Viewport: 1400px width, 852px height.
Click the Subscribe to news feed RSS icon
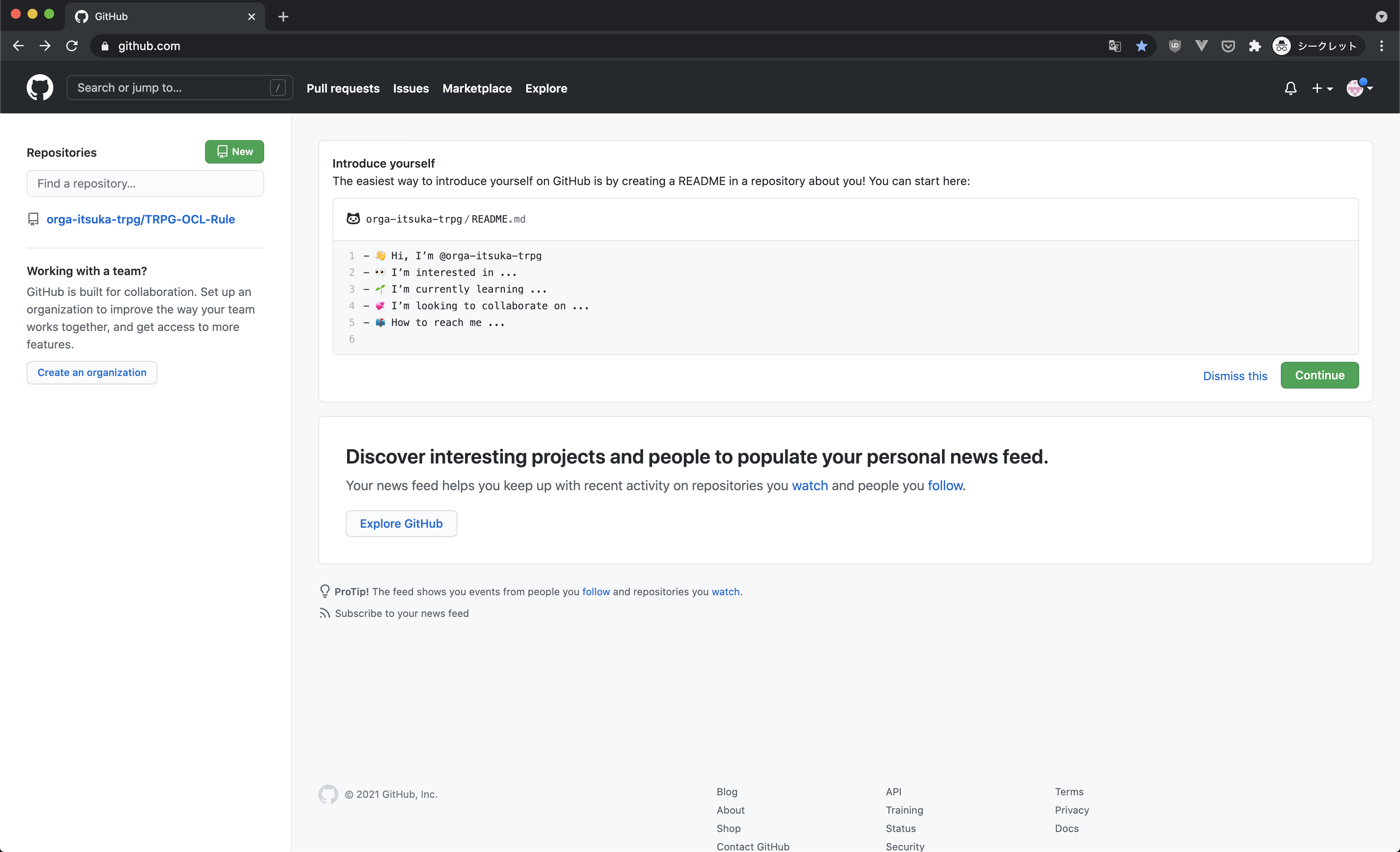click(325, 613)
